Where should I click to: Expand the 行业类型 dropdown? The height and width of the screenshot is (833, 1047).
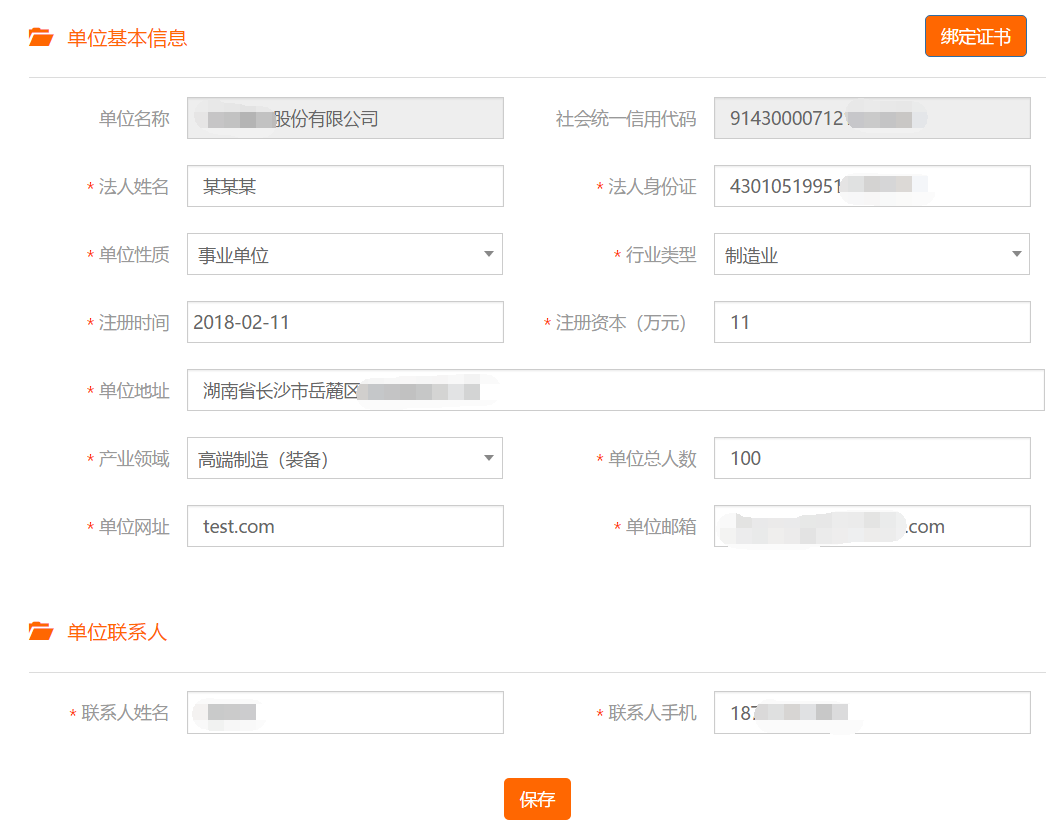tap(871, 254)
